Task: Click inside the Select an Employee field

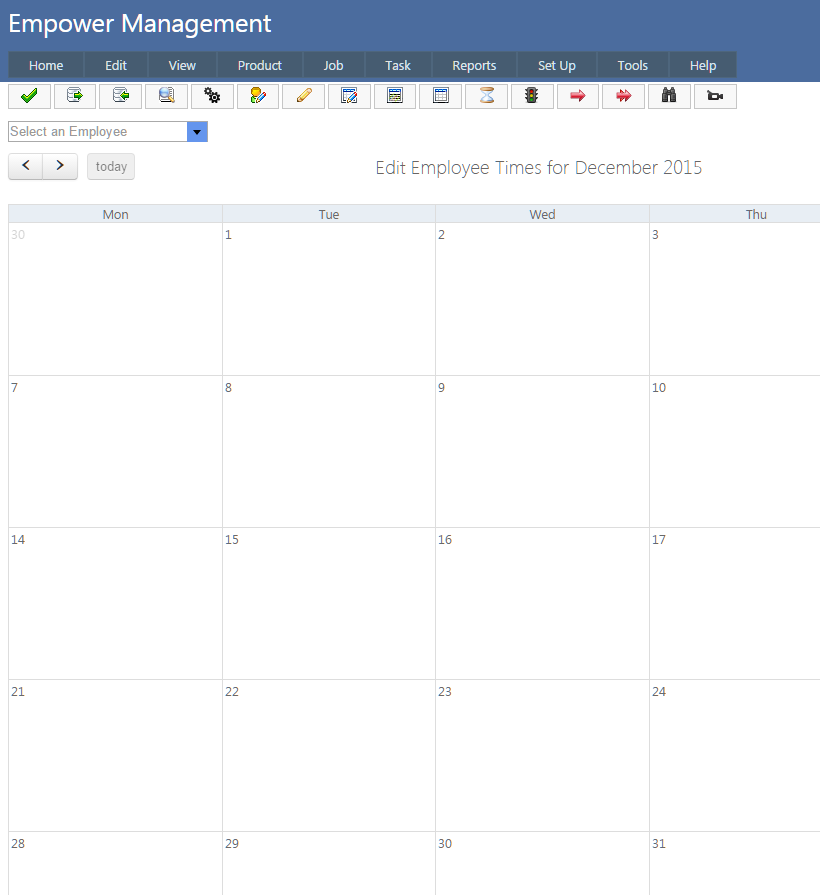Action: click(x=97, y=132)
